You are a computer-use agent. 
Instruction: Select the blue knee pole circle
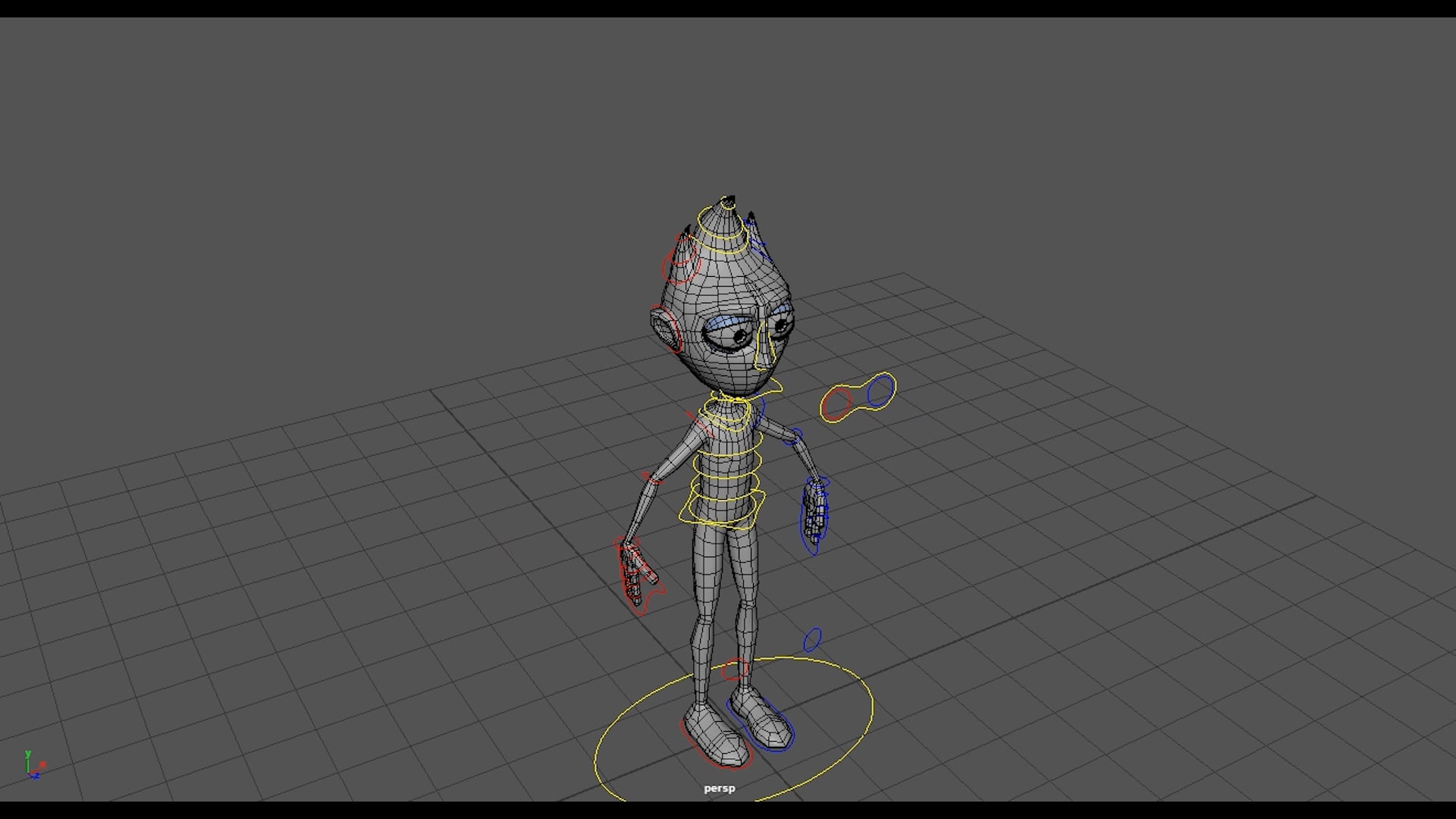point(812,639)
